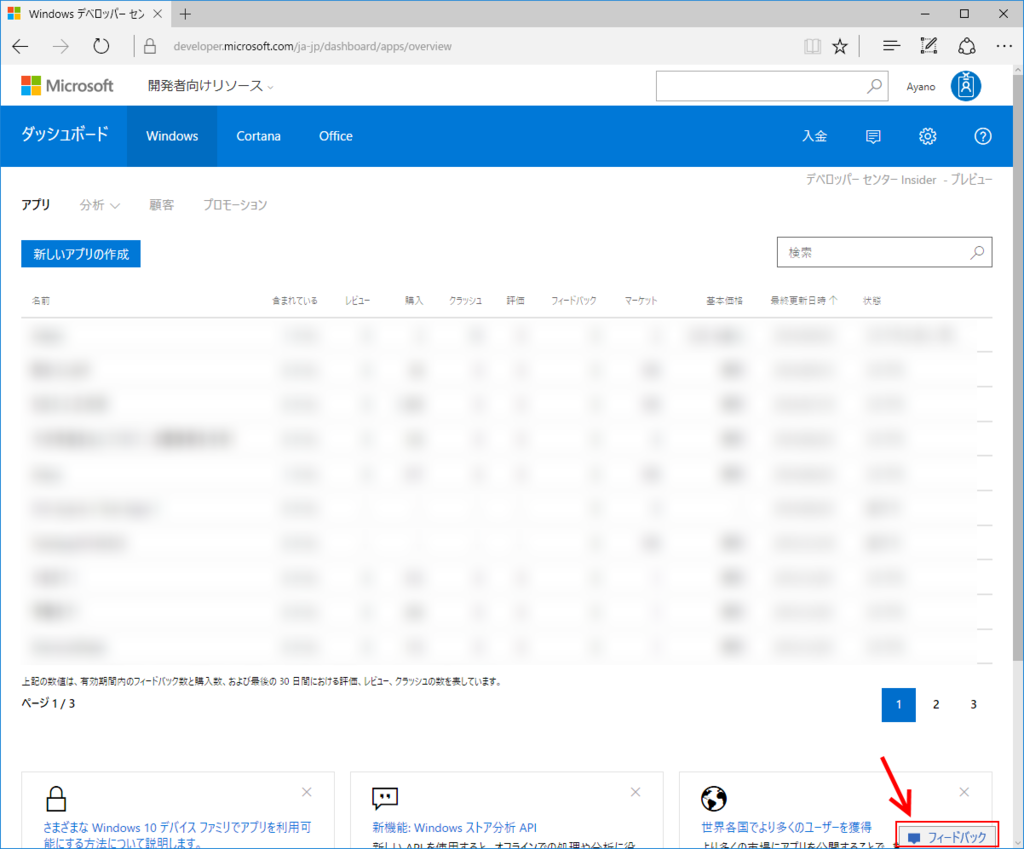
Task: Go back using the browser back arrow
Action: (x=21, y=46)
